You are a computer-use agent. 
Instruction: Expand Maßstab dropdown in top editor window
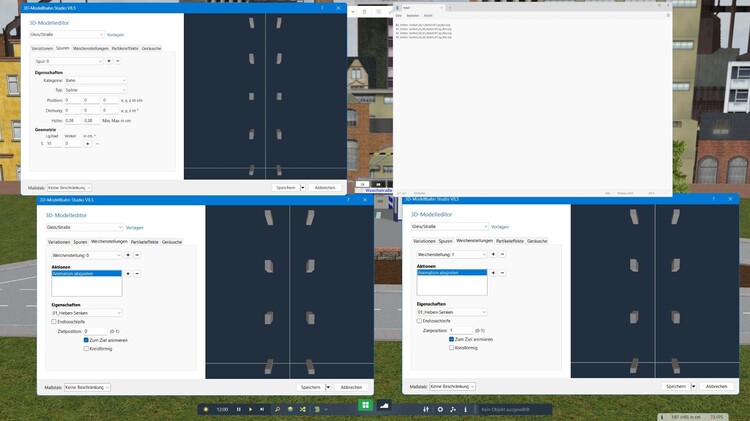(69, 187)
